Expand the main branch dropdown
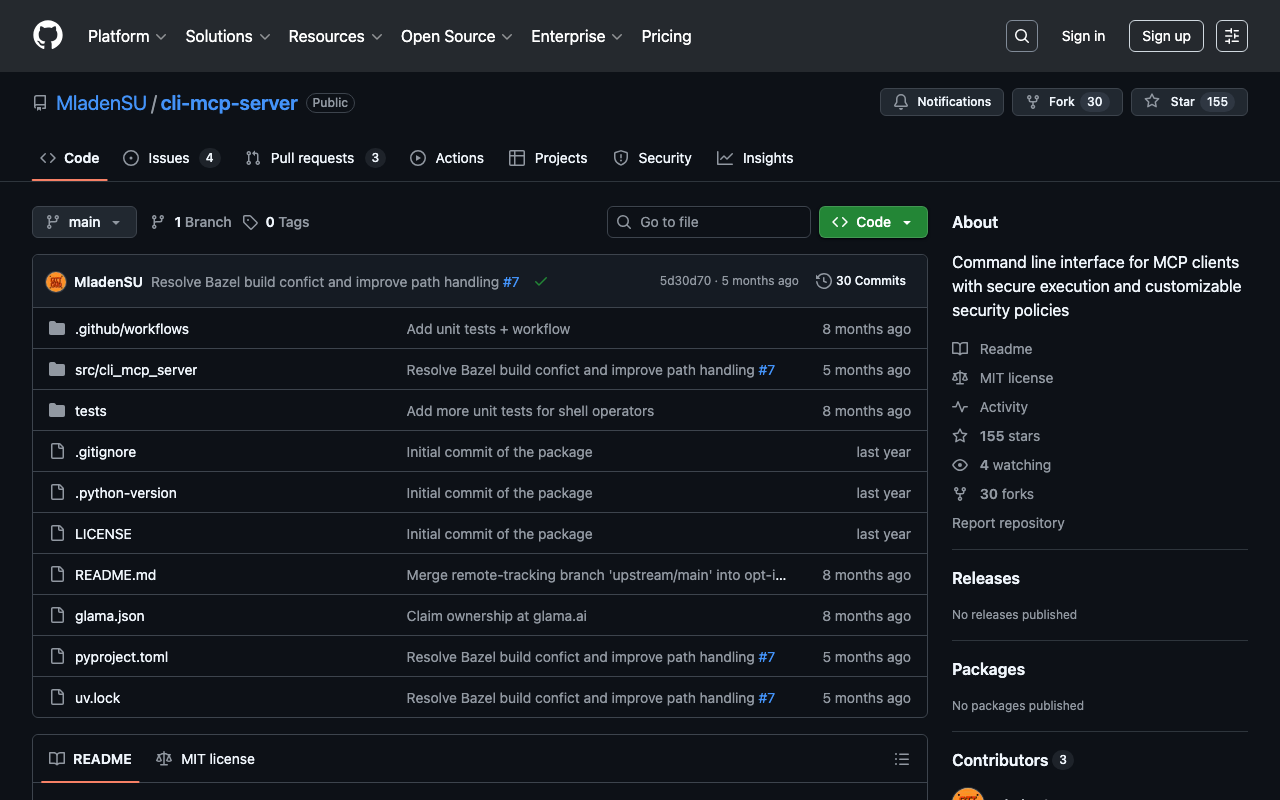 84,222
